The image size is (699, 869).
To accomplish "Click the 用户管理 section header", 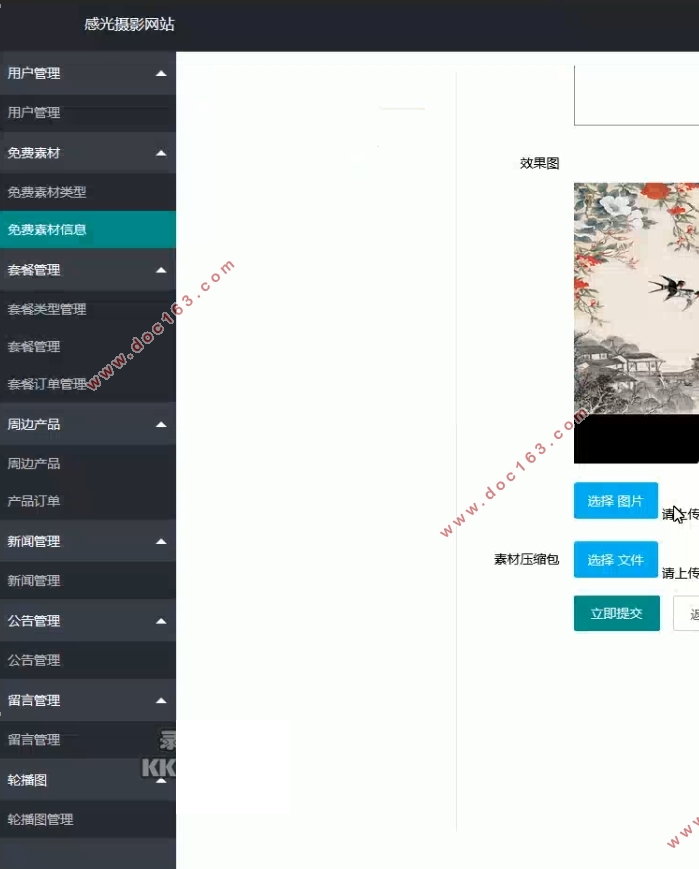I will (x=88, y=73).
